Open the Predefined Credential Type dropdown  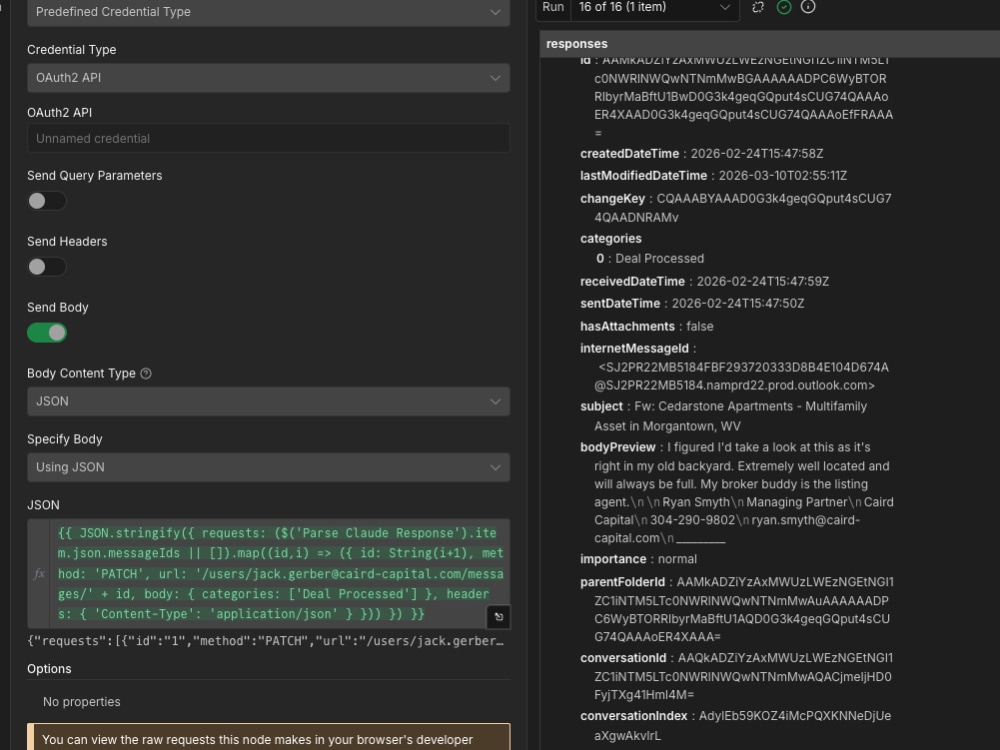268,12
